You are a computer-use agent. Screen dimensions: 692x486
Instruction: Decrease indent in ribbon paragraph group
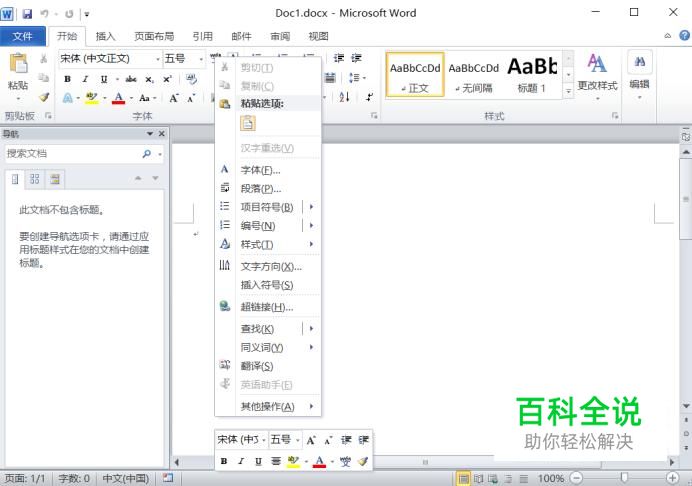[x=339, y=58]
